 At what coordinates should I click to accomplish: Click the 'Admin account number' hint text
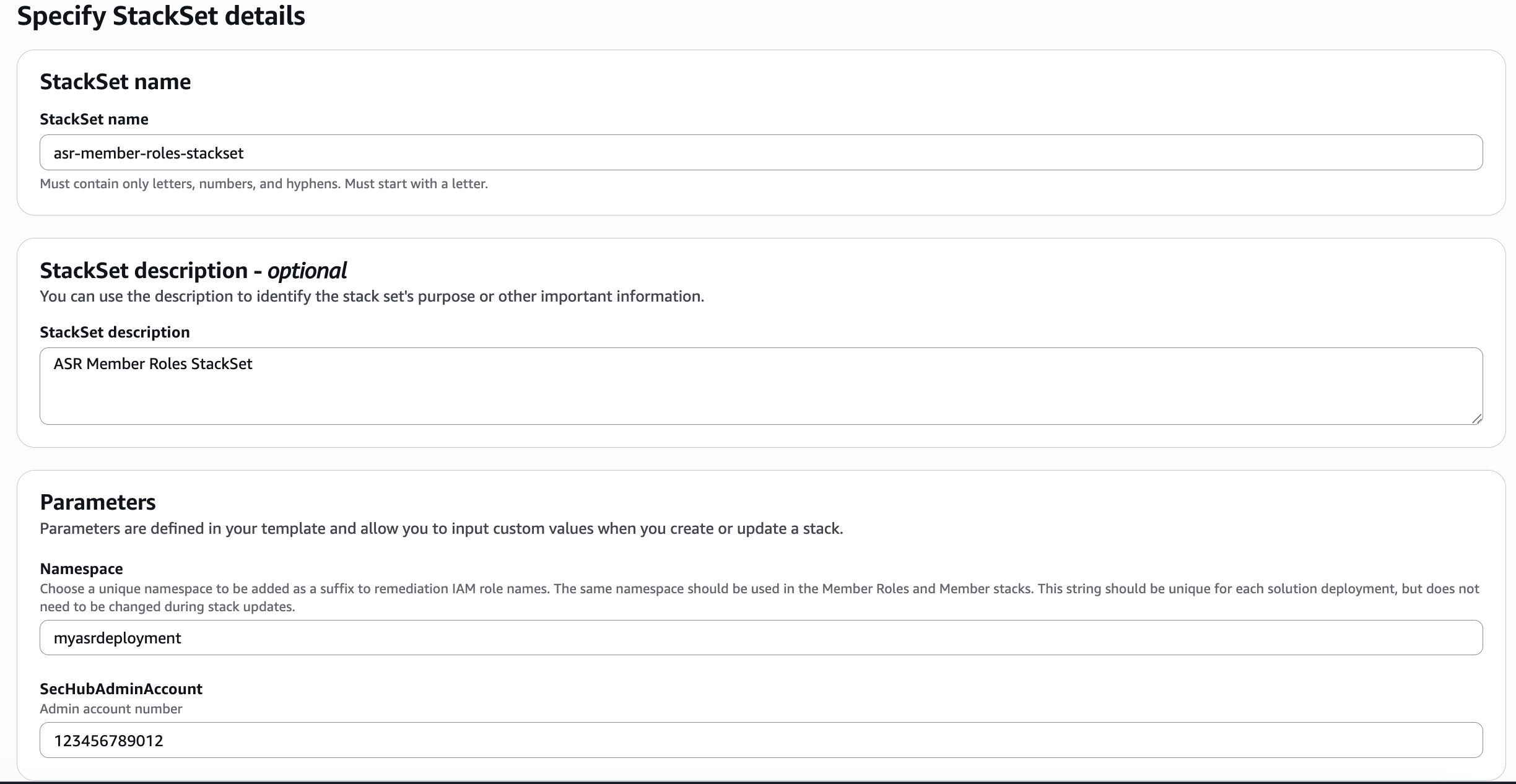click(x=111, y=709)
